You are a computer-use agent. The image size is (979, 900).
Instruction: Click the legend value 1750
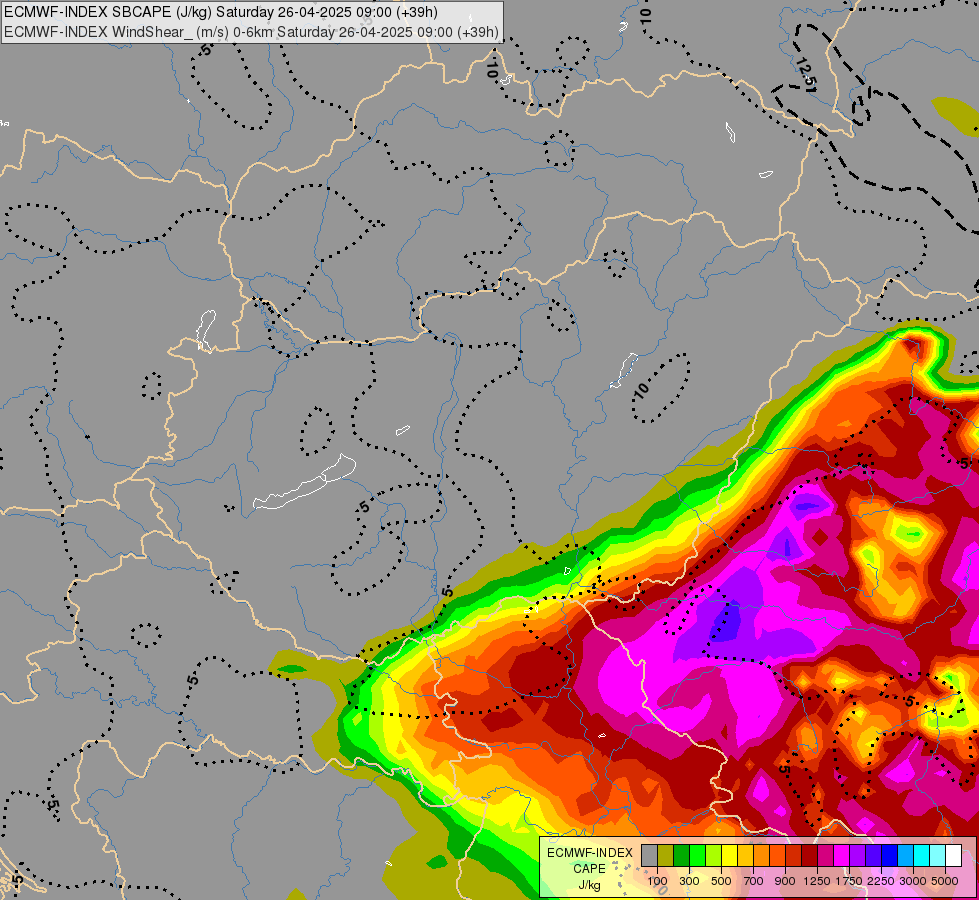(x=849, y=881)
